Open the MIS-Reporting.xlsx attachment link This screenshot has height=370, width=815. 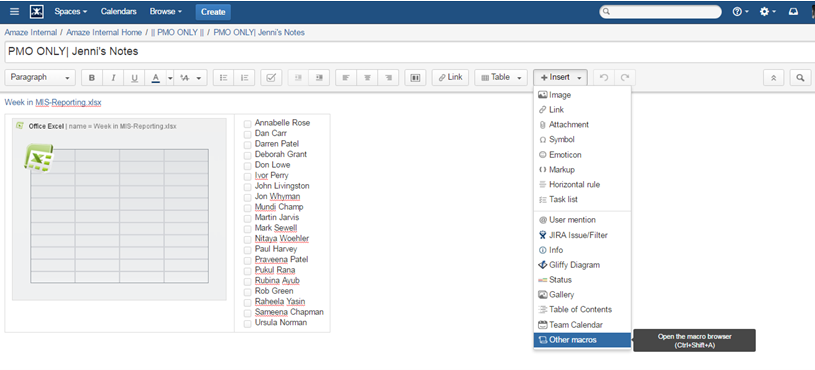[53, 103]
